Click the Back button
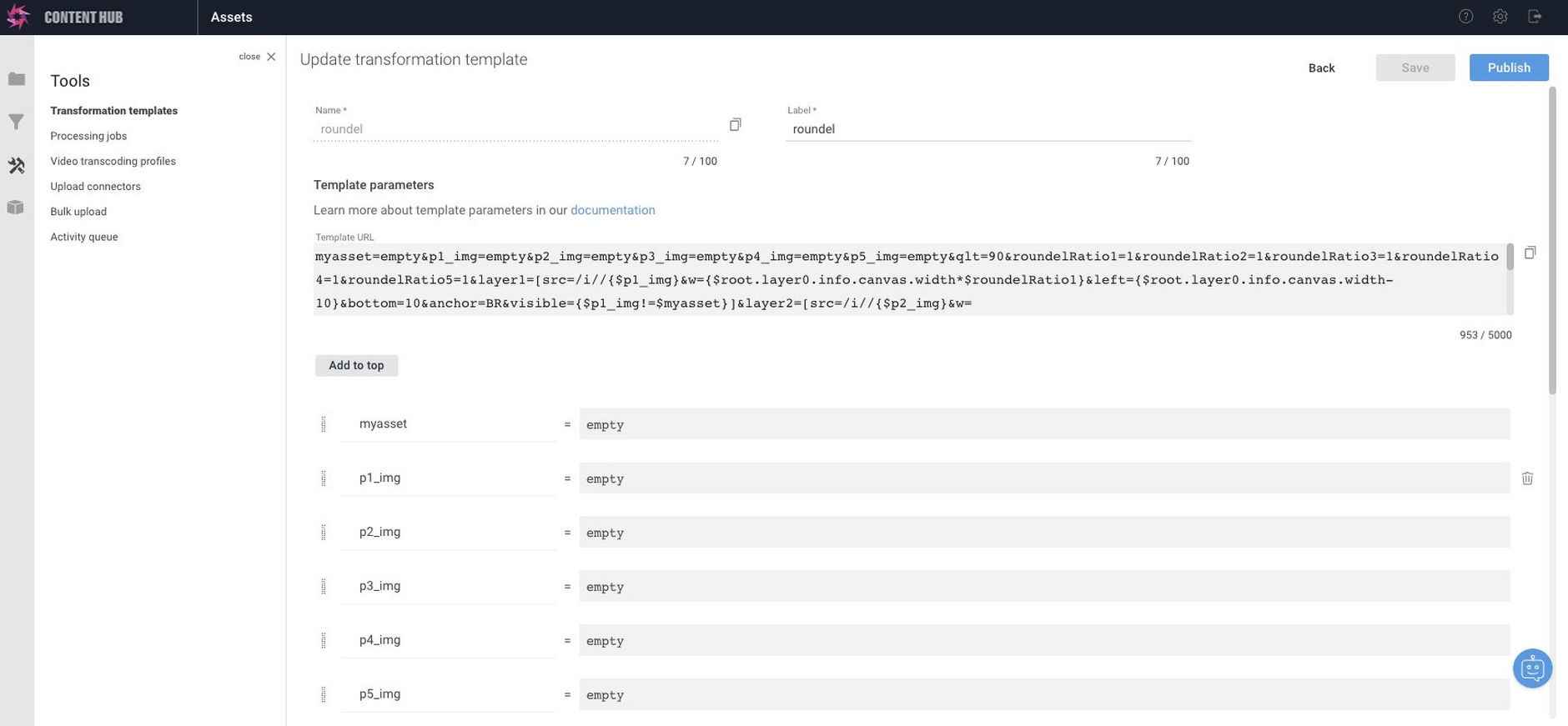The image size is (1568, 726). click(1321, 68)
